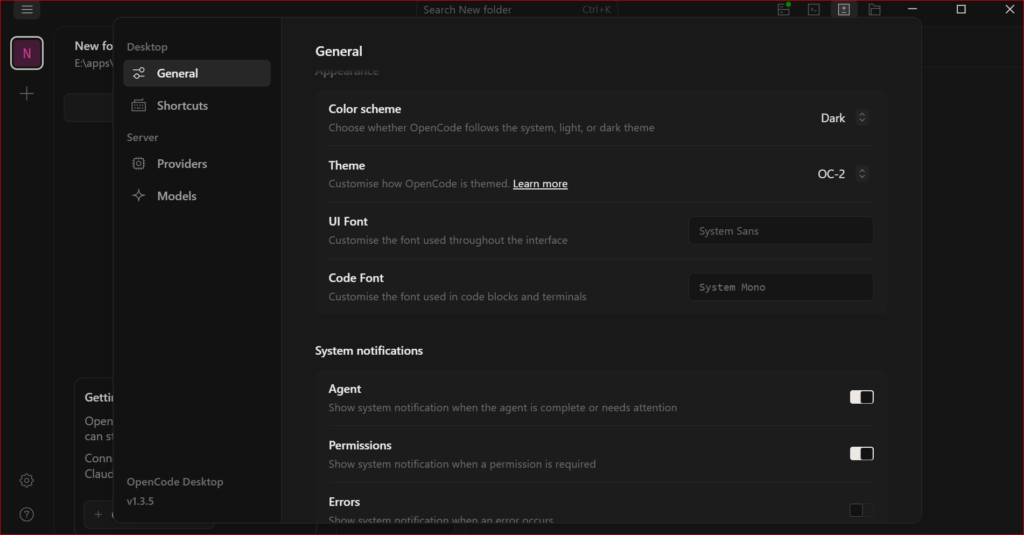
Task: Follow the Learn more link under Theme
Action: pyautogui.click(x=540, y=185)
